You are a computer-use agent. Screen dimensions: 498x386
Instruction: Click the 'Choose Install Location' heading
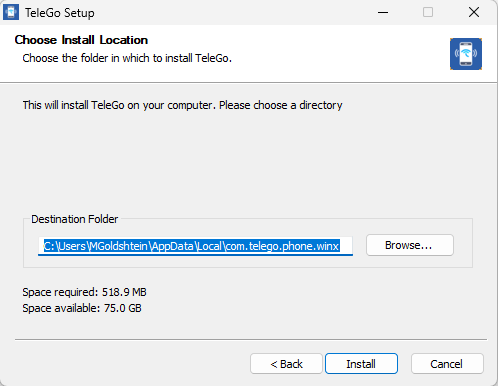81,40
